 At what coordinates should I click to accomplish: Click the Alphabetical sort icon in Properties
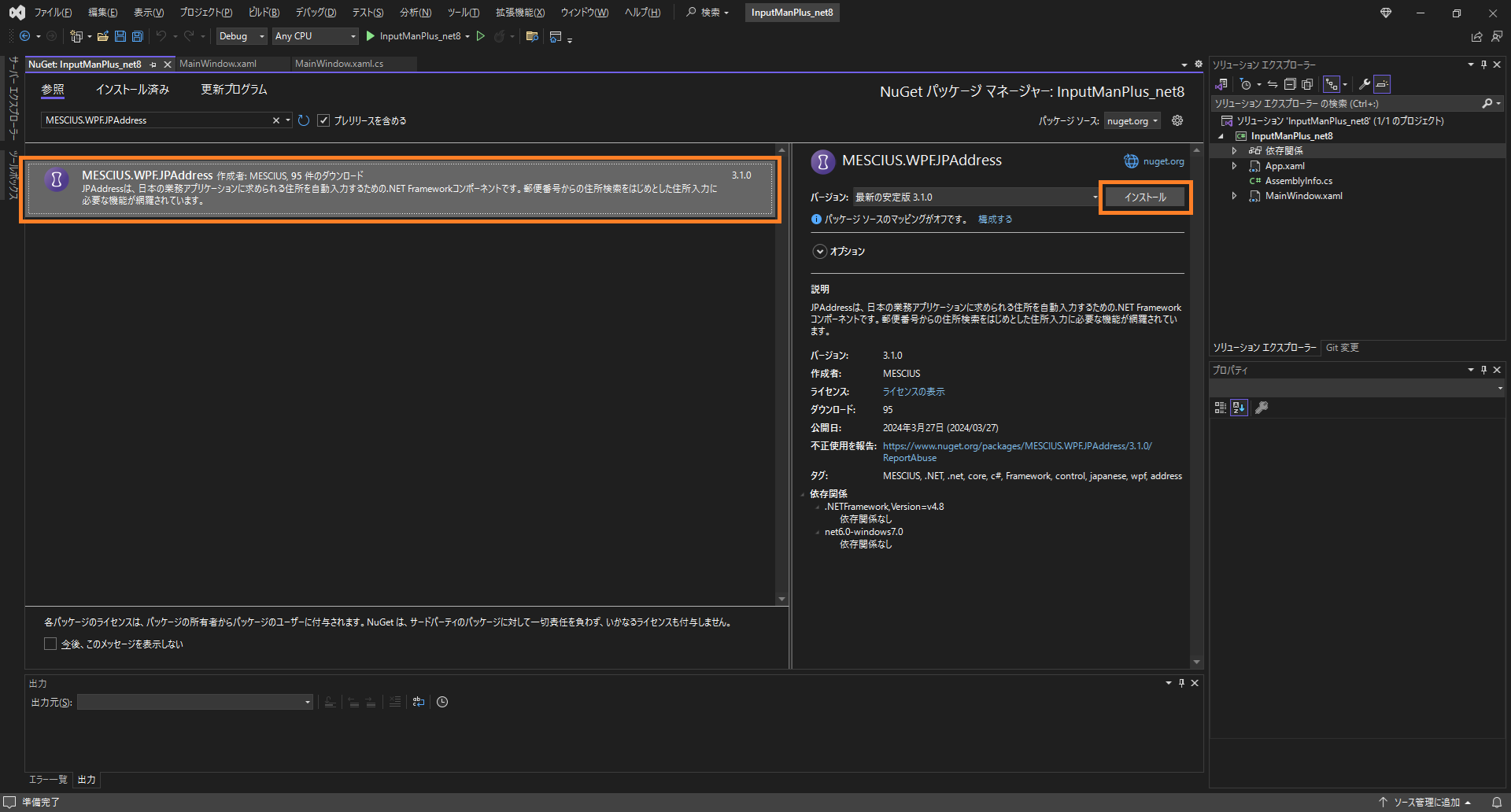pyautogui.click(x=1239, y=408)
